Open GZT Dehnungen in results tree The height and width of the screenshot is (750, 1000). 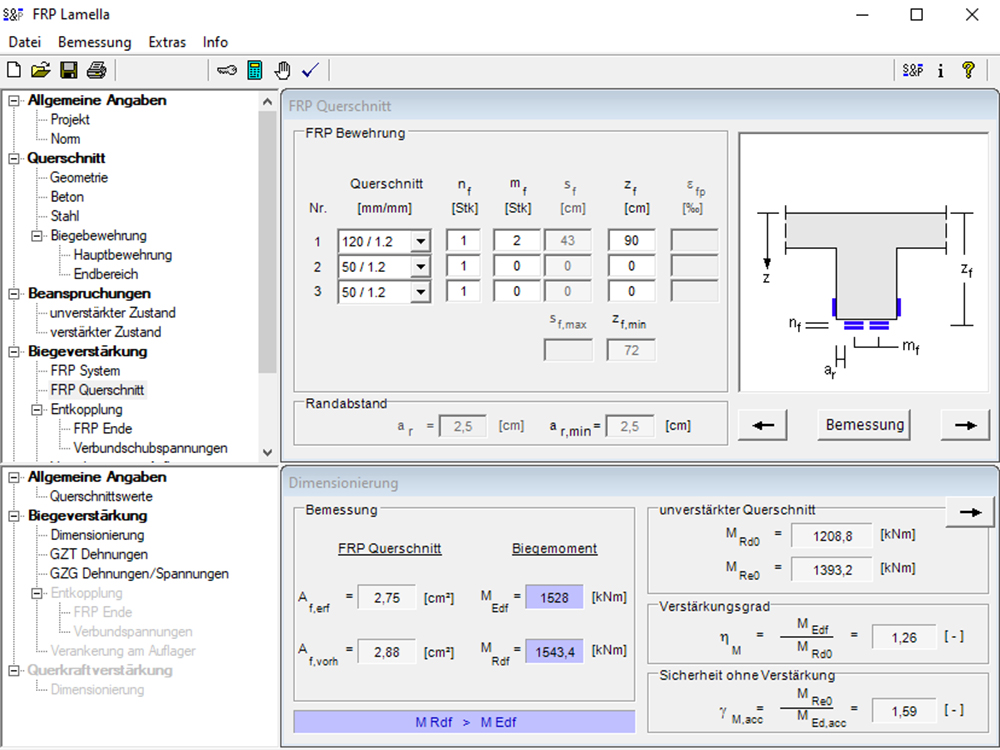pos(99,555)
